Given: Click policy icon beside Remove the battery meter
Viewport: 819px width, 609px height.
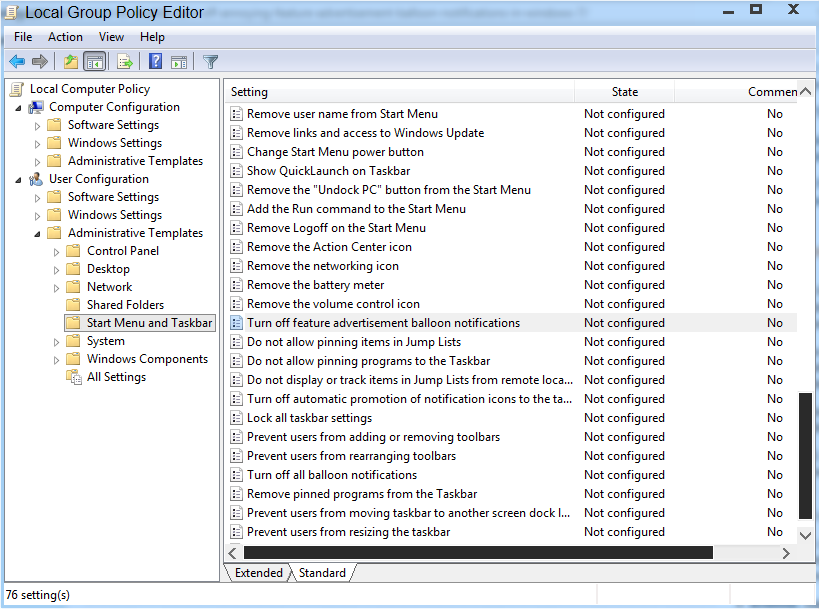Looking at the screenshot, I should point(237,285).
